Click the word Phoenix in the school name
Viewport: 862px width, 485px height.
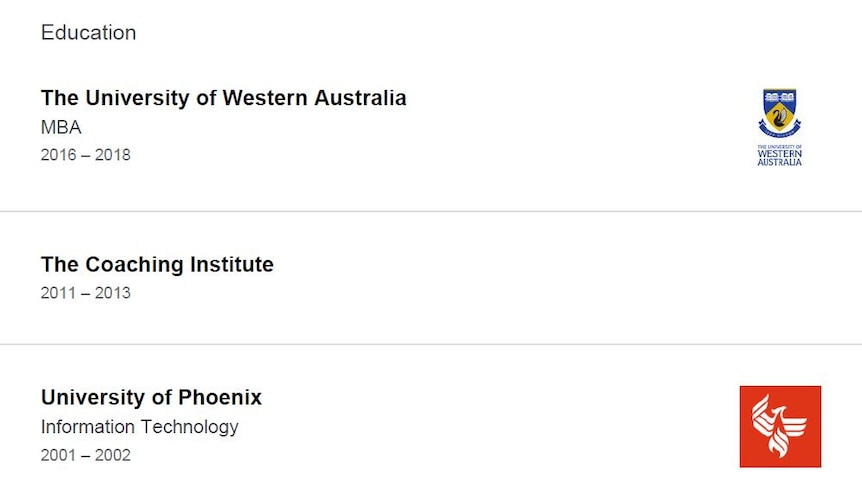click(x=220, y=397)
